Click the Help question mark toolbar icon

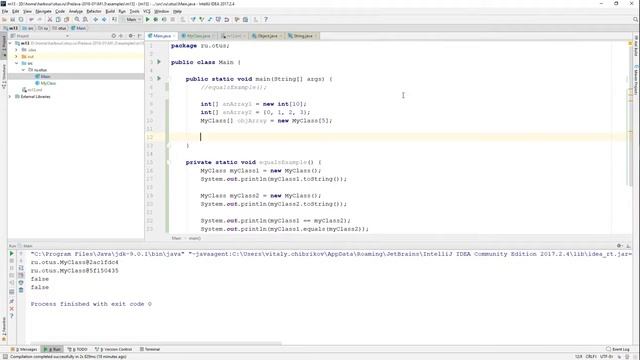(x=266, y=19)
